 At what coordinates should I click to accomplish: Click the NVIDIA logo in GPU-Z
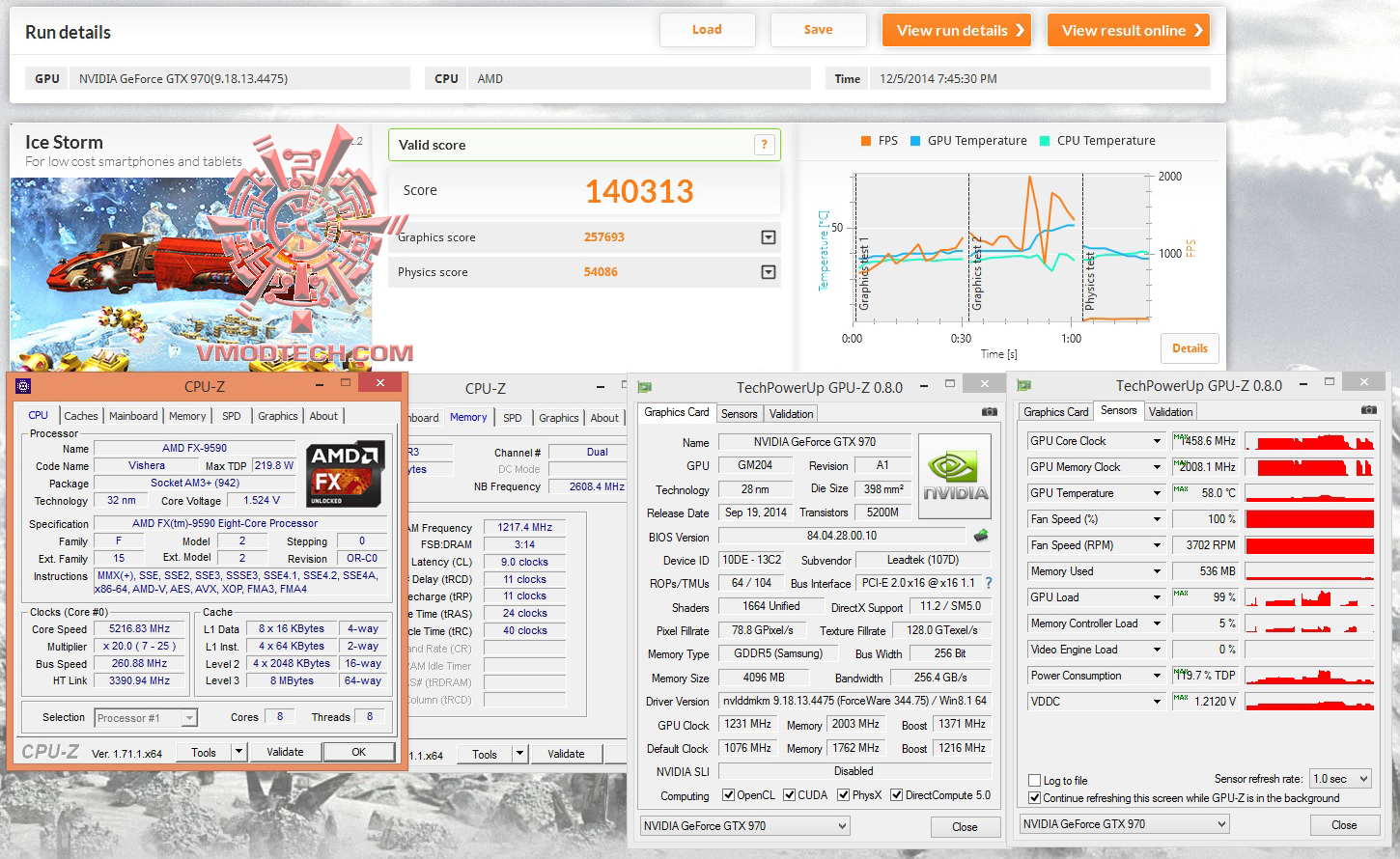(955, 475)
